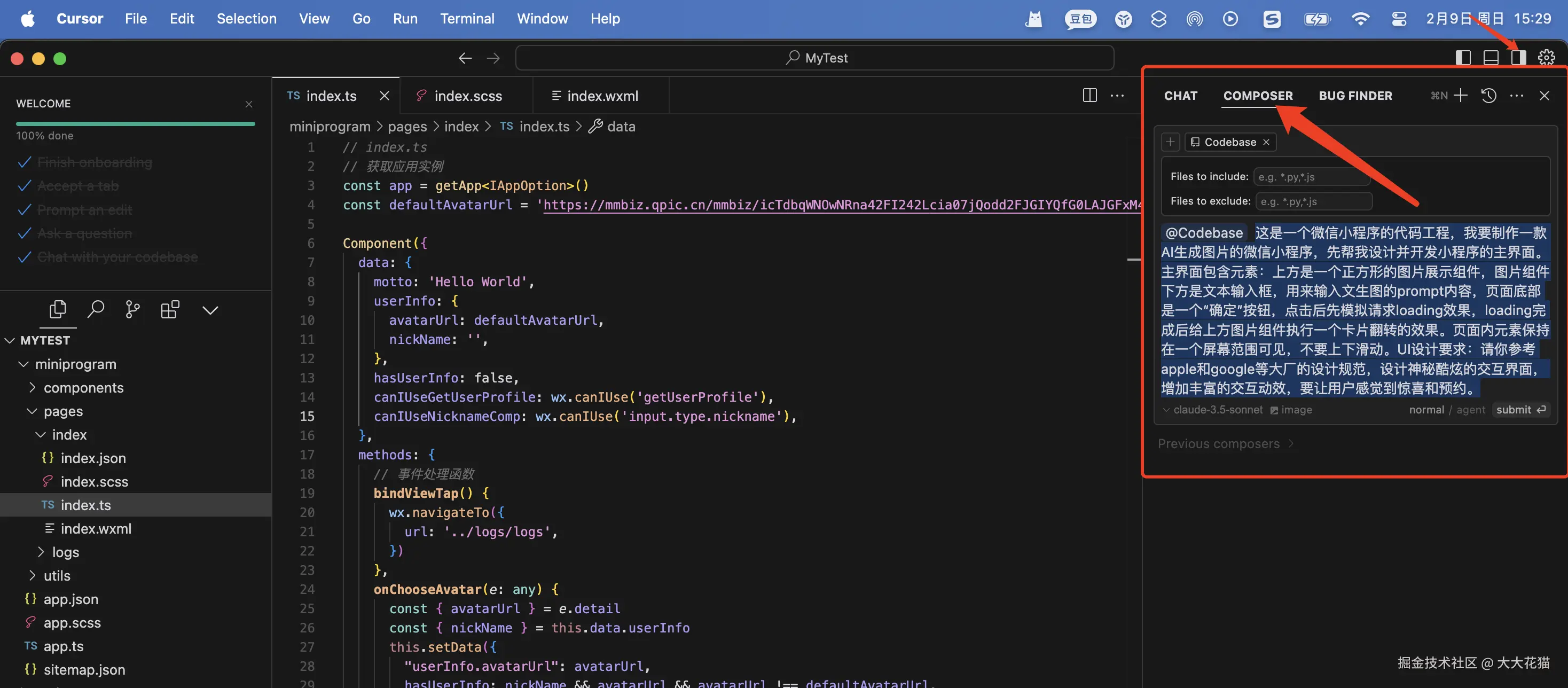
Task: Toggle the bottom panel layout icon
Action: pos(1491,58)
